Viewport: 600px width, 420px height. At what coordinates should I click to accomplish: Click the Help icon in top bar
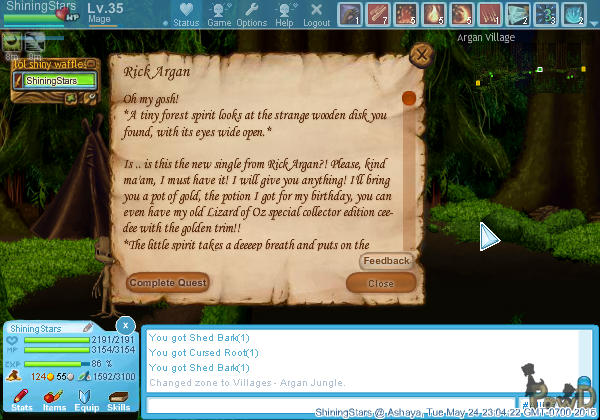click(285, 13)
